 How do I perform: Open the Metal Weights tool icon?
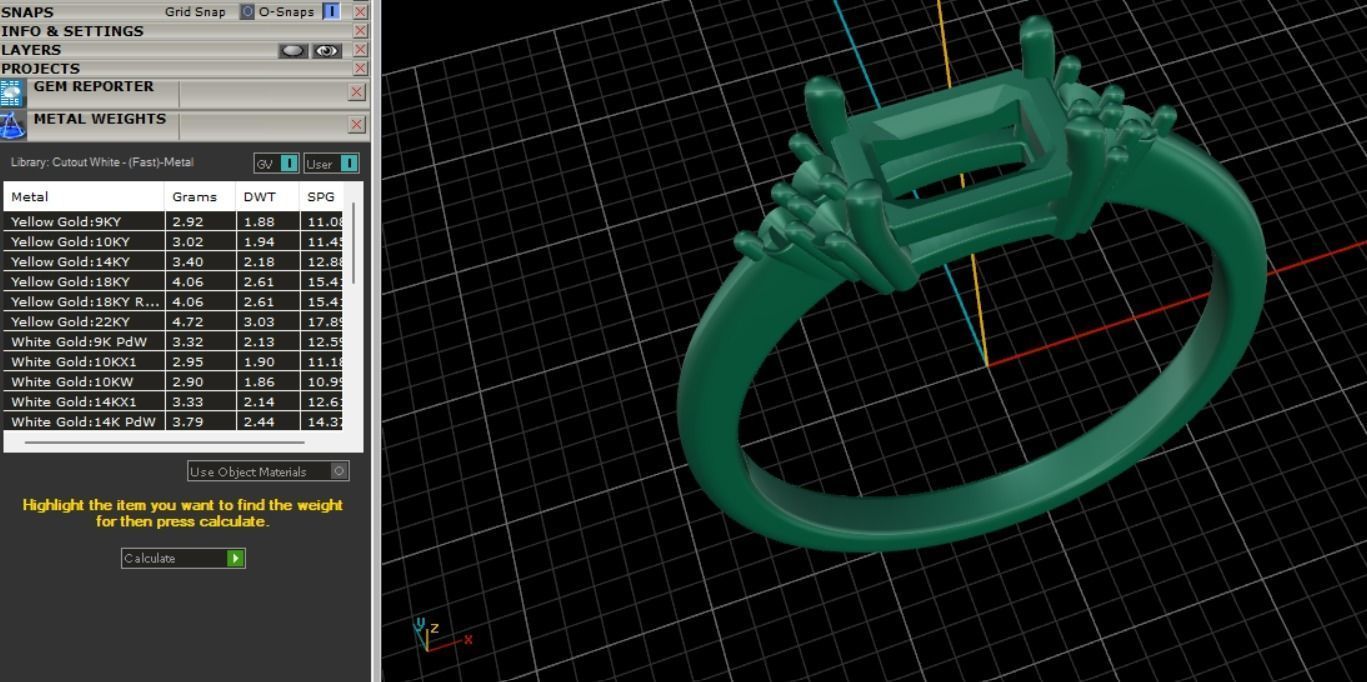12,126
